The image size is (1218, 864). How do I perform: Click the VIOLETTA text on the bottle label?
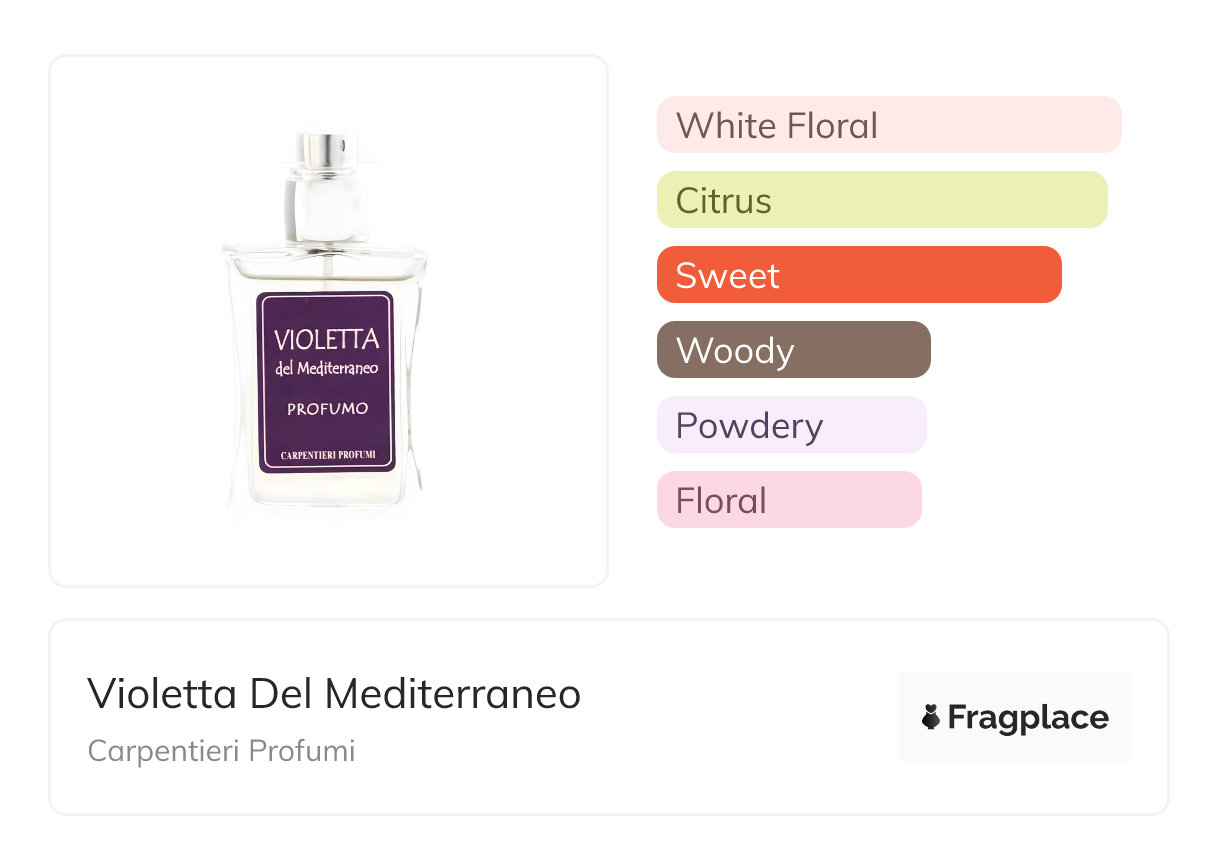[x=326, y=339]
